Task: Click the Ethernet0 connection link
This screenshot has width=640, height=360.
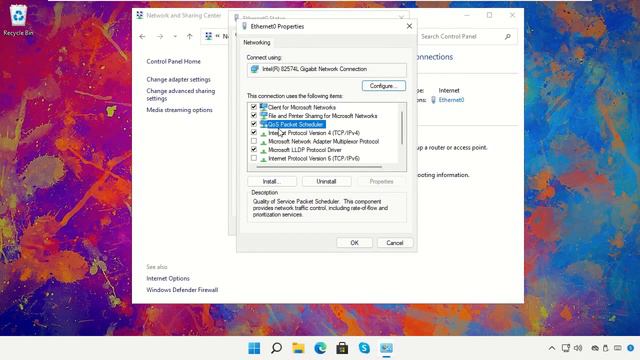Action: tap(451, 100)
